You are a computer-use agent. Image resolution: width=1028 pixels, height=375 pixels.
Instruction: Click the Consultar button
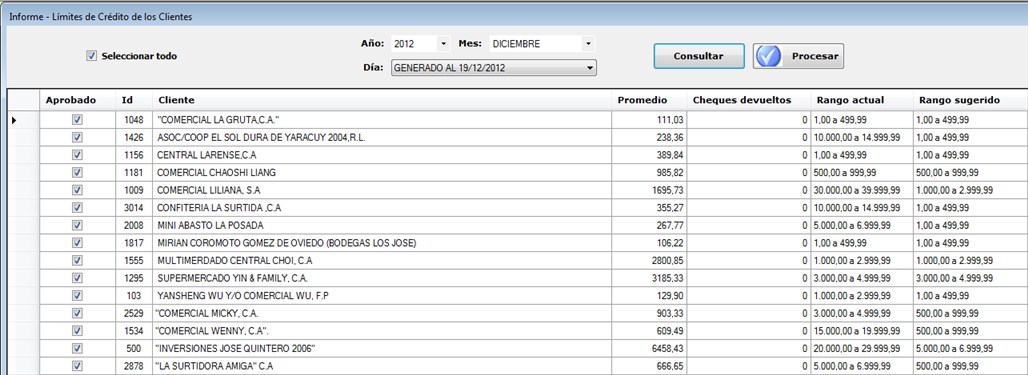click(699, 56)
